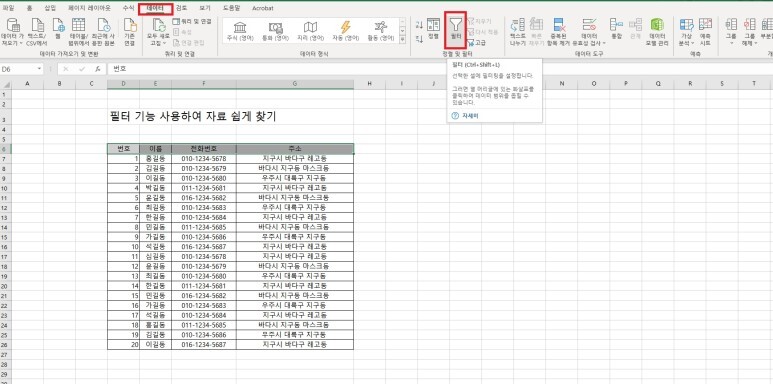
Task: Switch to the Acrobat tab
Action: click(x=263, y=8)
